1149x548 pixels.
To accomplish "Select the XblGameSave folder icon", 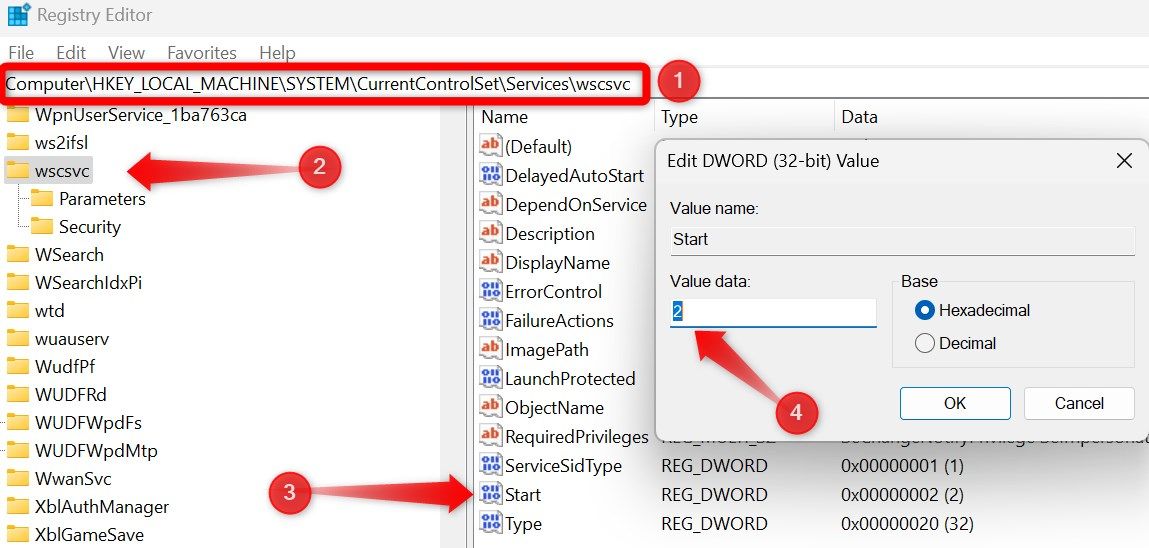I will tap(17, 534).
